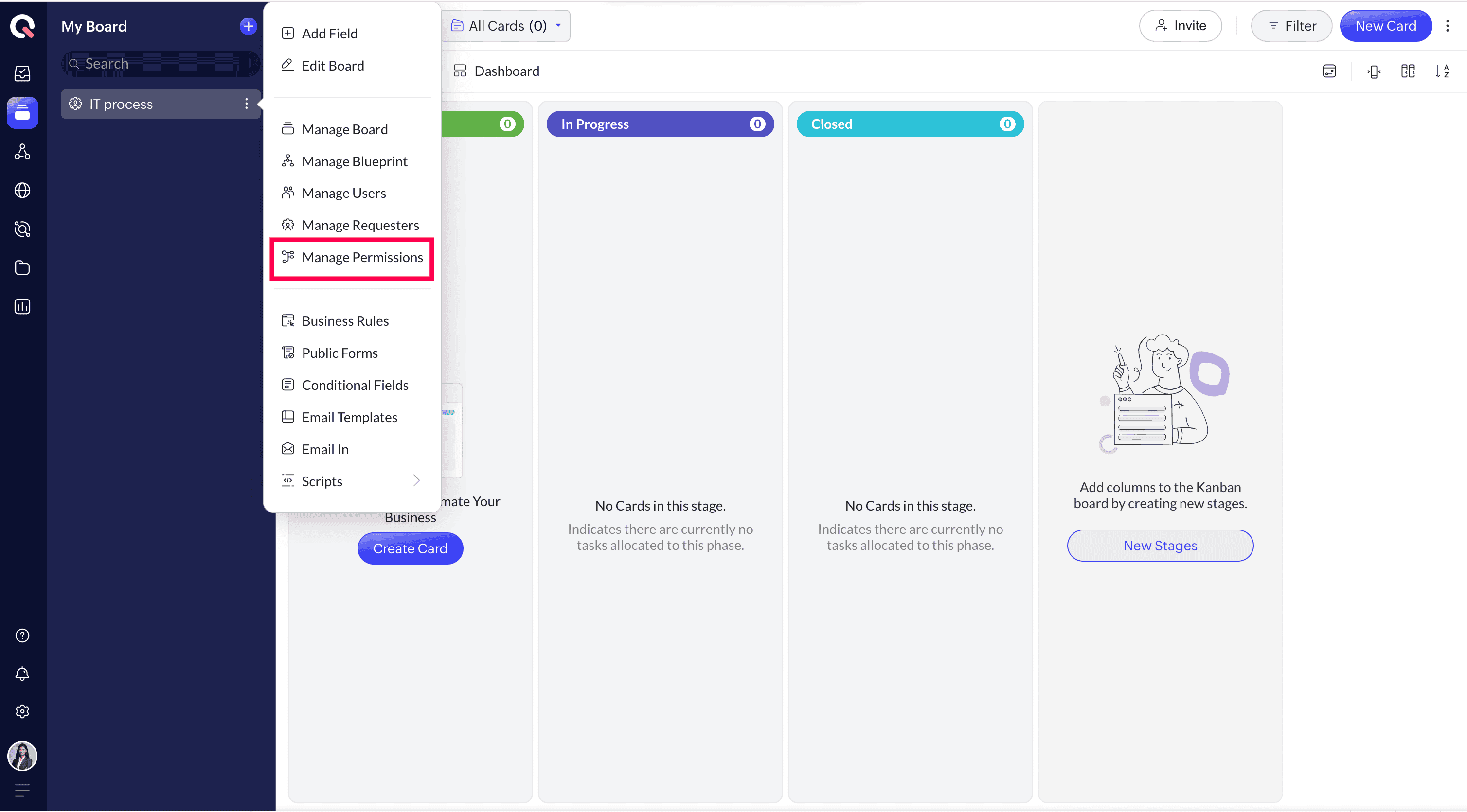Choose Business Rules from the menu
Viewport: 1467px width, 812px height.
point(345,321)
